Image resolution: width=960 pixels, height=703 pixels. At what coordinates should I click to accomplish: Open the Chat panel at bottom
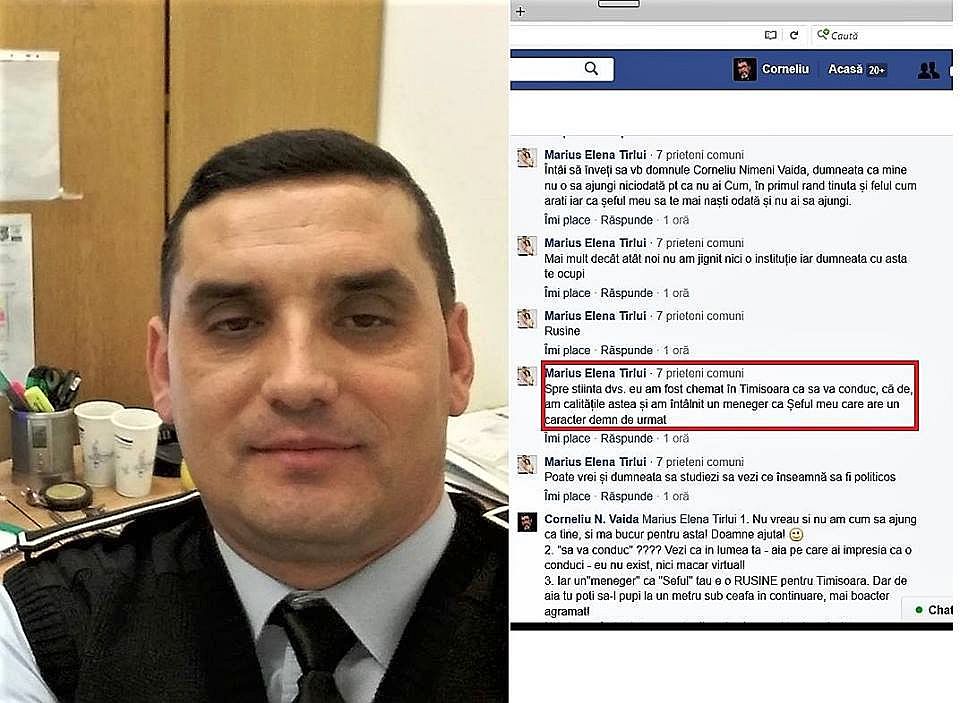coord(933,609)
